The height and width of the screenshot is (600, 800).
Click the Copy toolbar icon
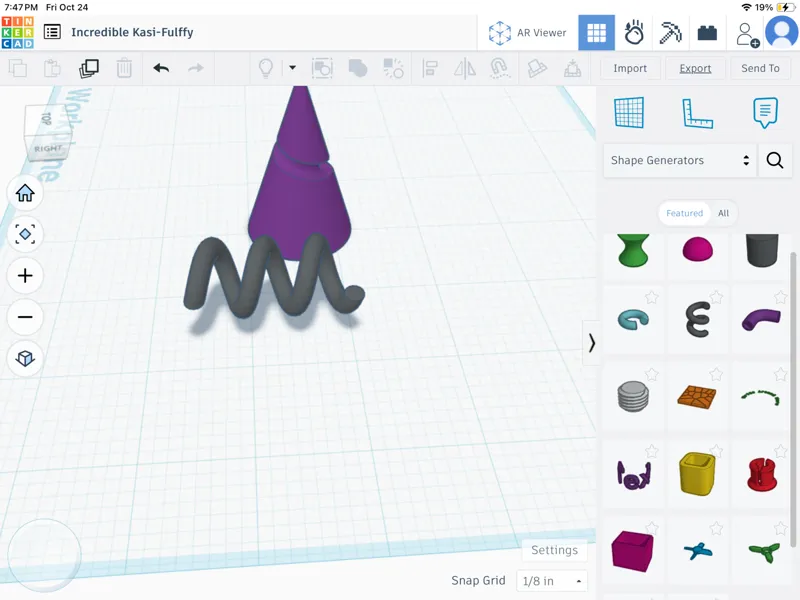(x=18, y=68)
